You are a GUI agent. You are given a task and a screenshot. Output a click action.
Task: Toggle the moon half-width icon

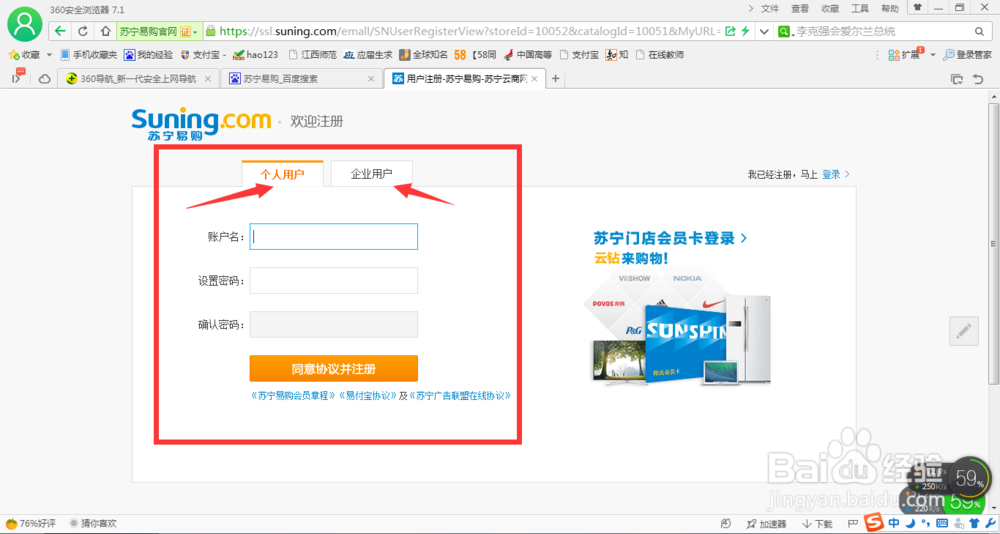click(911, 524)
